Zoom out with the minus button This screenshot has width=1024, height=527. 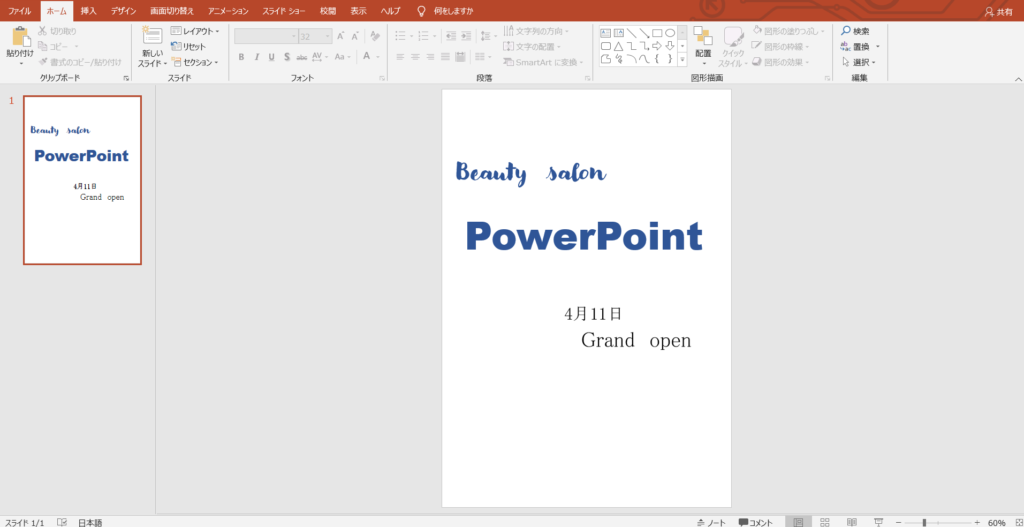pyautogui.click(x=898, y=522)
